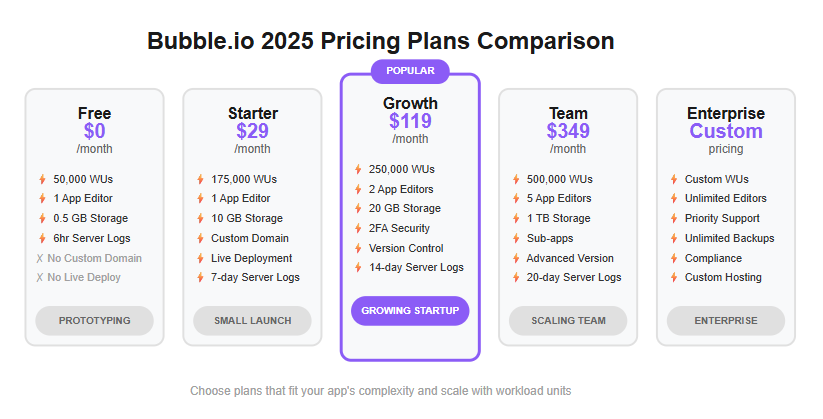Click the lightning icon beside Custom Domain in Starter

pos(200,239)
